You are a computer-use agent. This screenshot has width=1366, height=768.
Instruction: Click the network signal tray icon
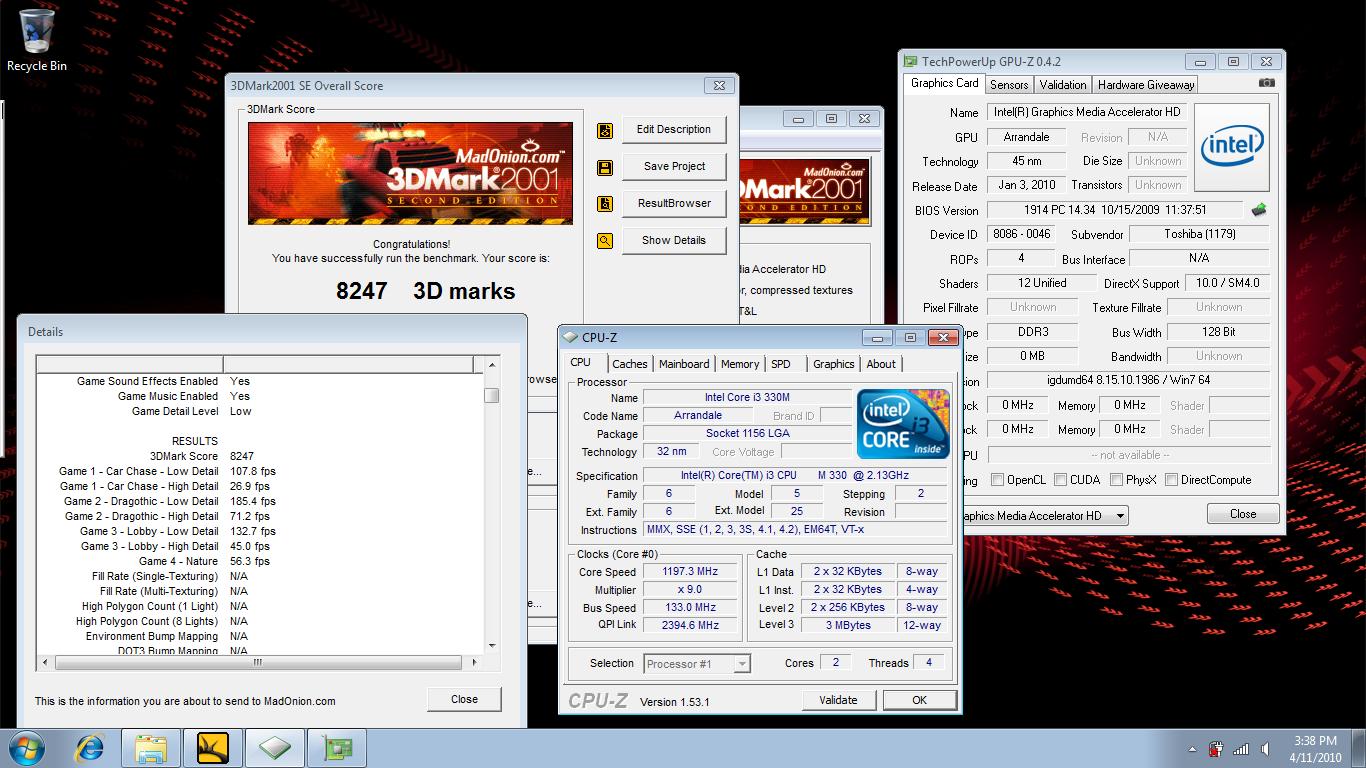click(x=1241, y=749)
